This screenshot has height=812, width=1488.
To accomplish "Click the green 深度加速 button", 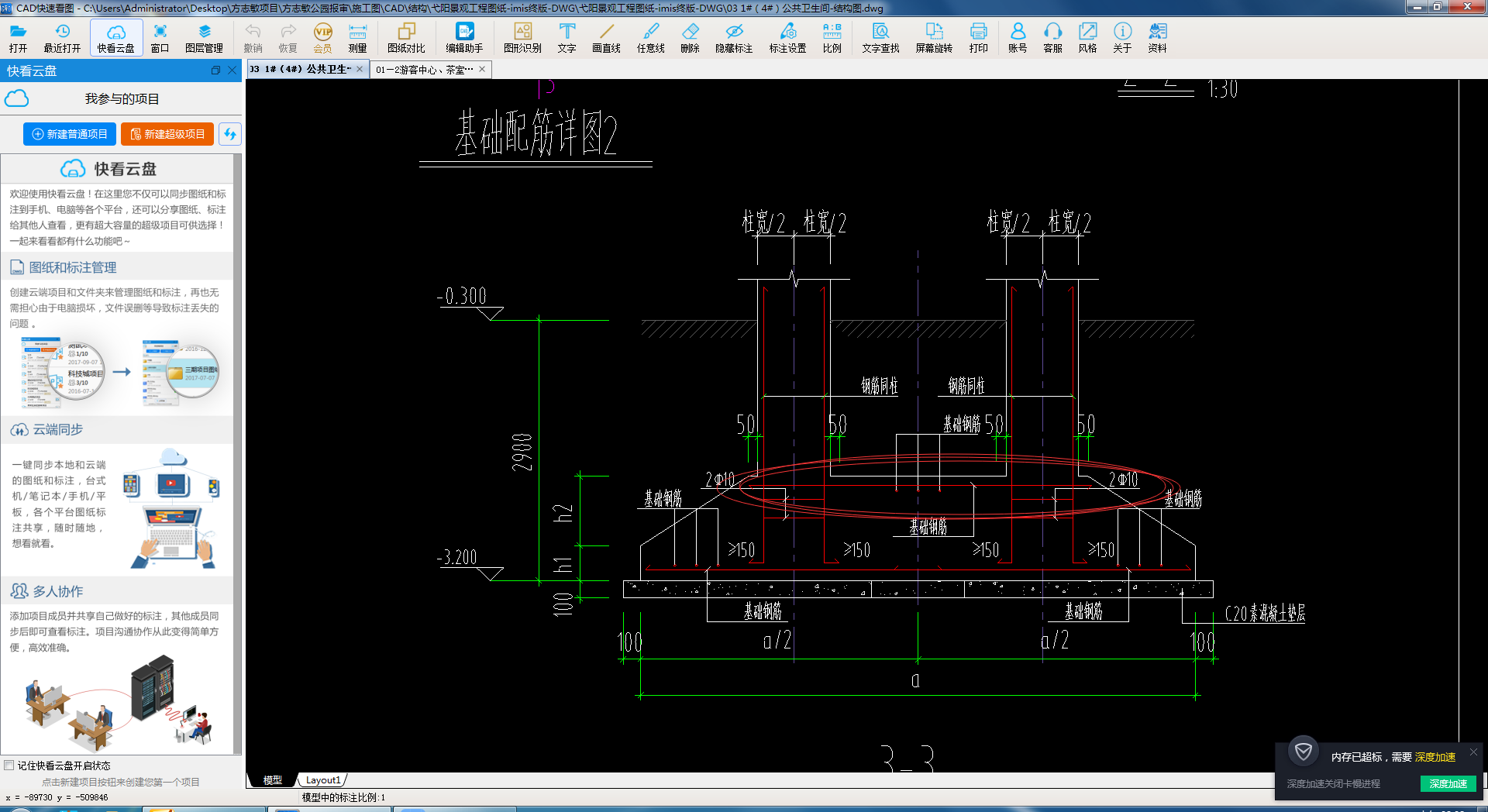I will [x=1448, y=783].
